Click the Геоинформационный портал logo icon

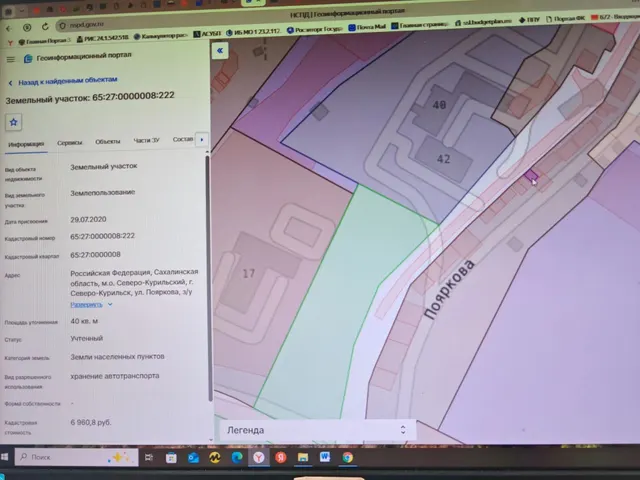[28, 59]
